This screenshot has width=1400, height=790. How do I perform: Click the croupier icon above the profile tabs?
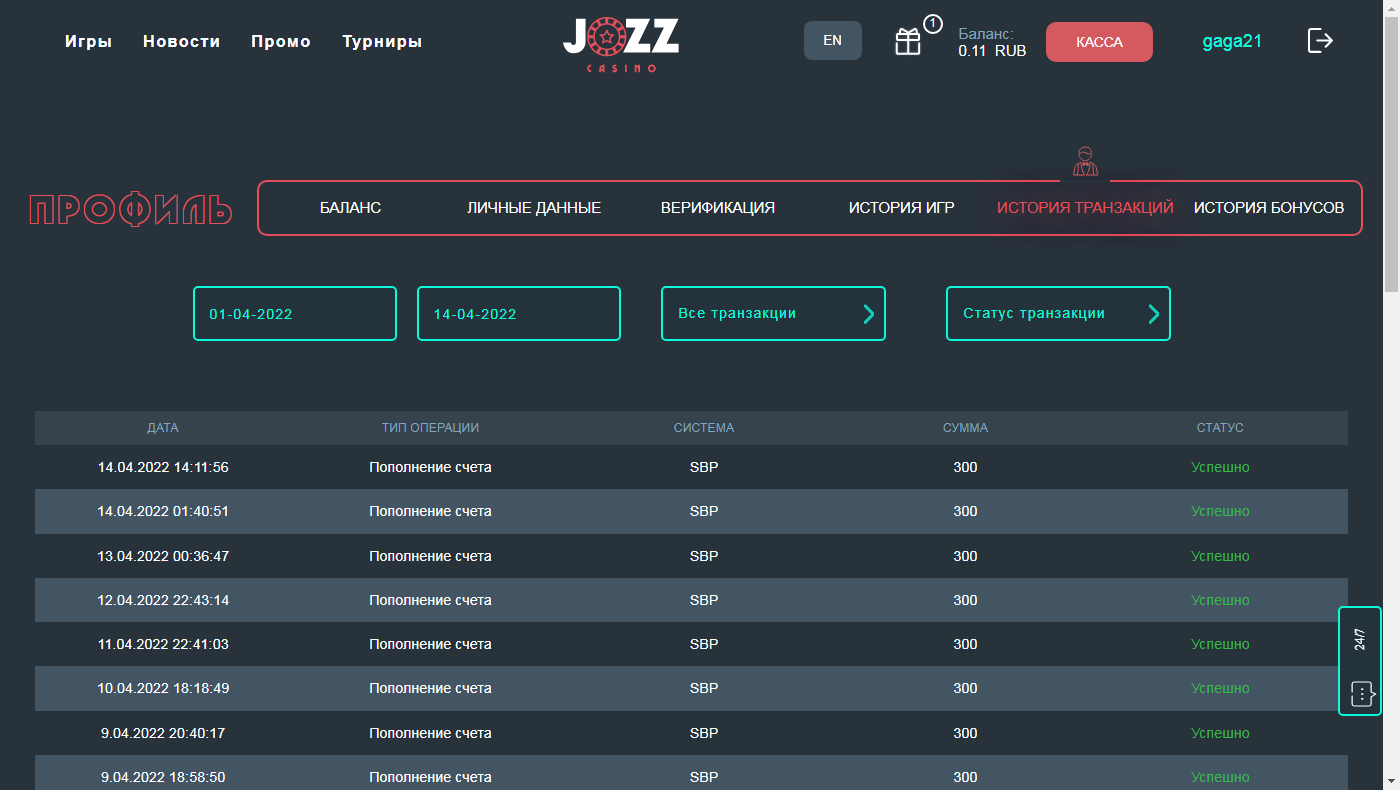click(1085, 161)
